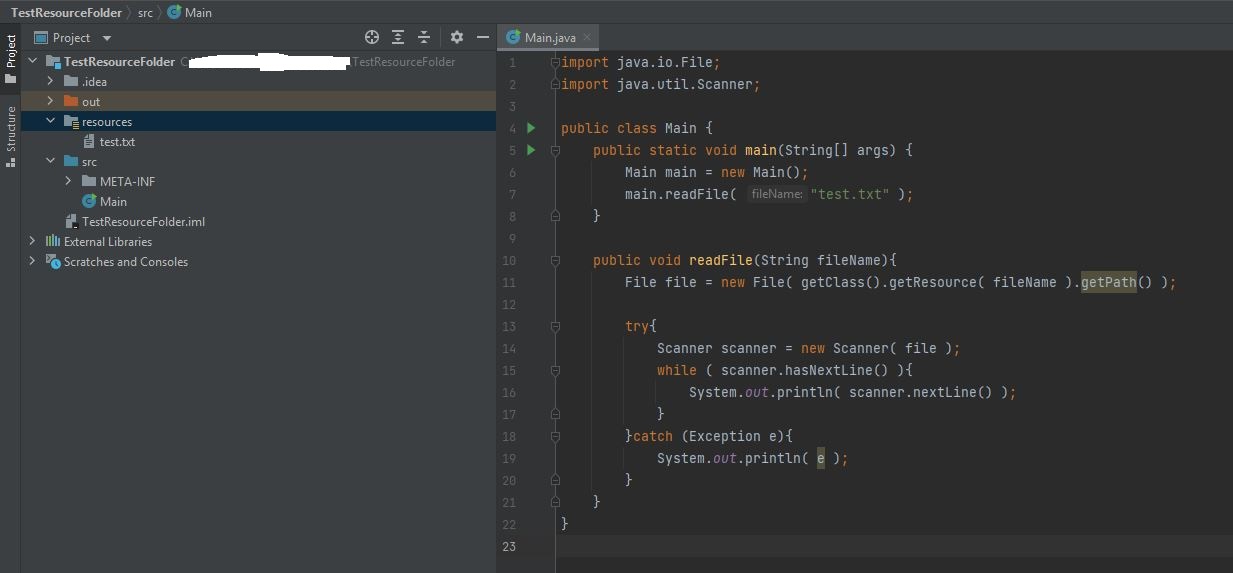The width and height of the screenshot is (1233, 573).
Task: Select the Main.java editor tab
Action: 549,37
